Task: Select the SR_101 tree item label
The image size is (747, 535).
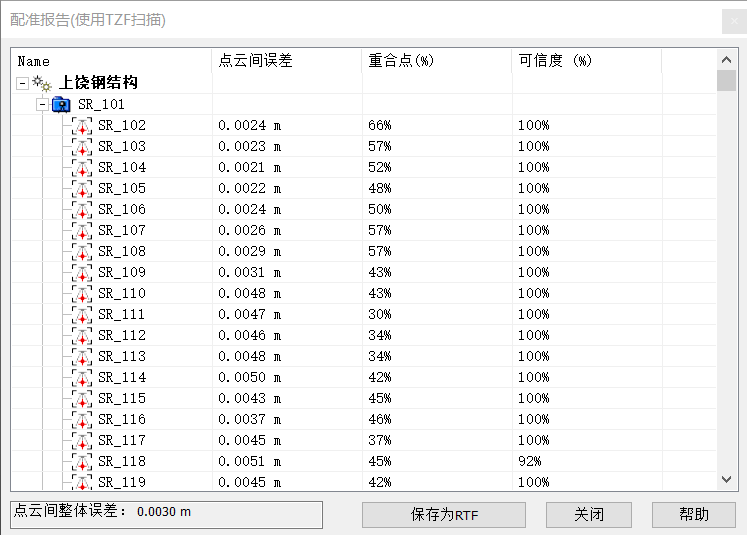Action: pyautogui.click(x=101, y=104)
